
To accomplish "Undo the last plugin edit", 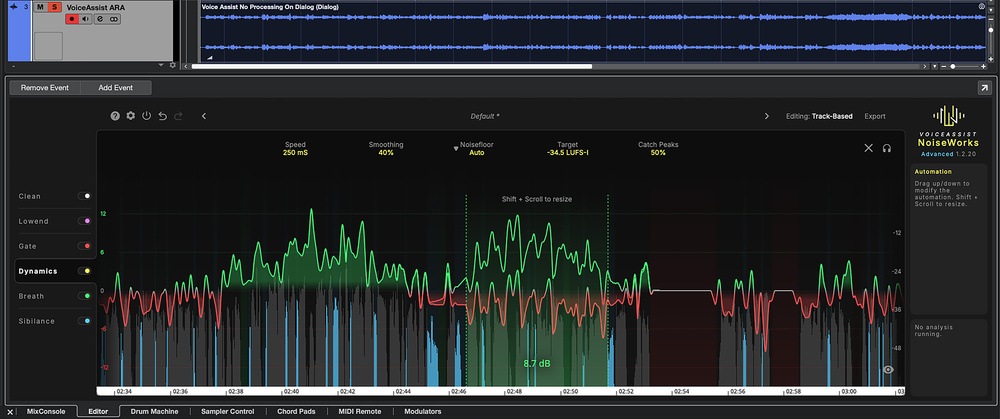I will coord(163,116).
